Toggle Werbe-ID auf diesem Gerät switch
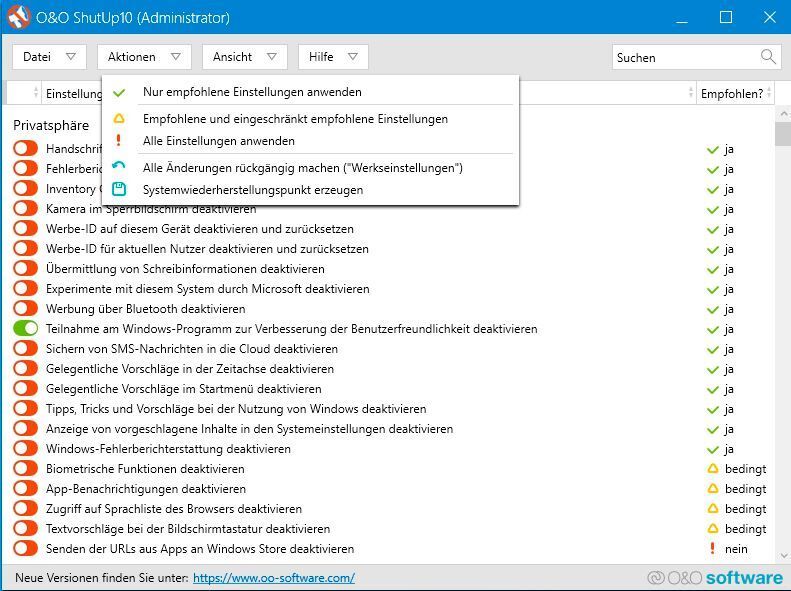 coord(26,228)
